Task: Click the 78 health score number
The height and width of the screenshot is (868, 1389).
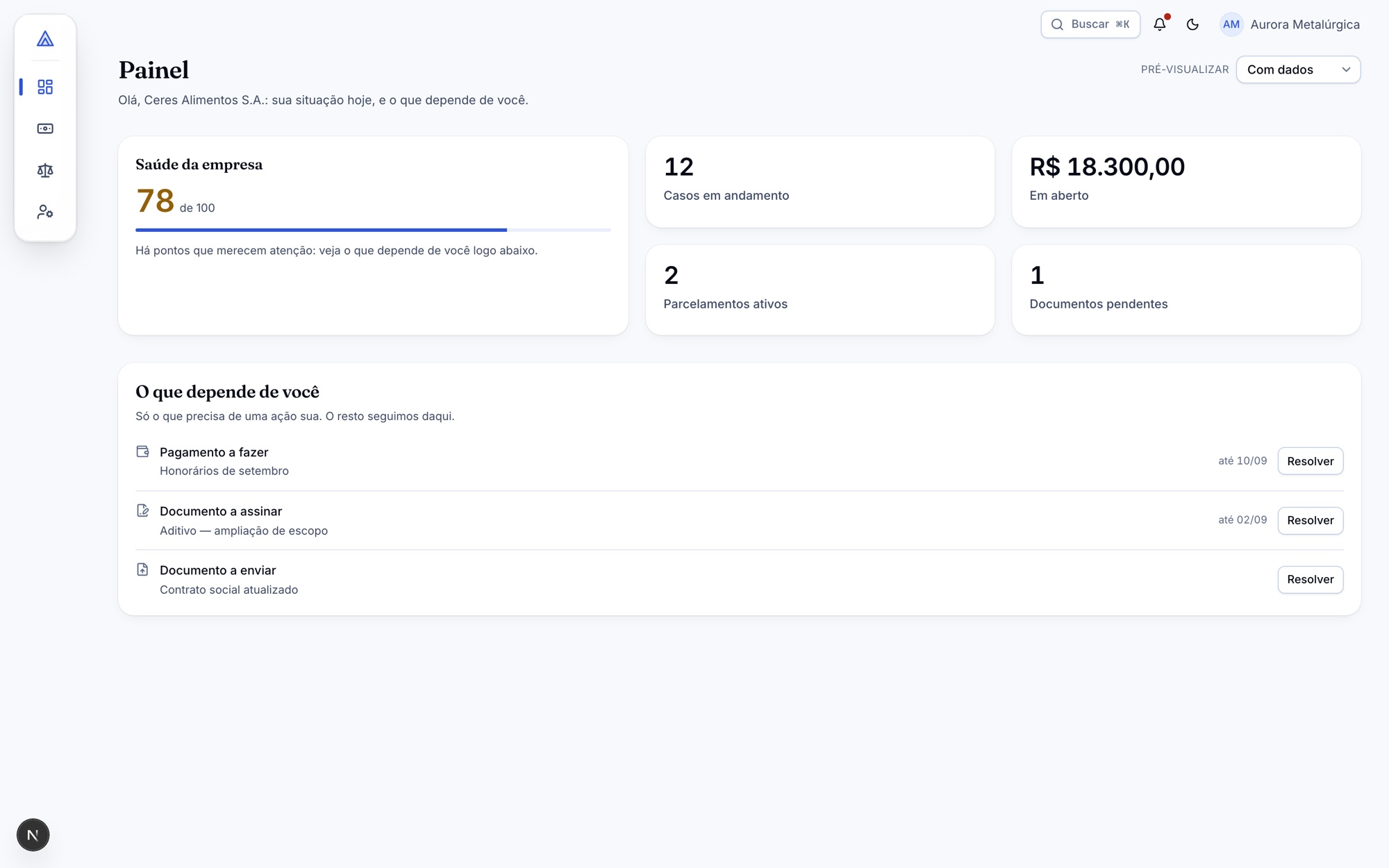Action: coord(155,201)
